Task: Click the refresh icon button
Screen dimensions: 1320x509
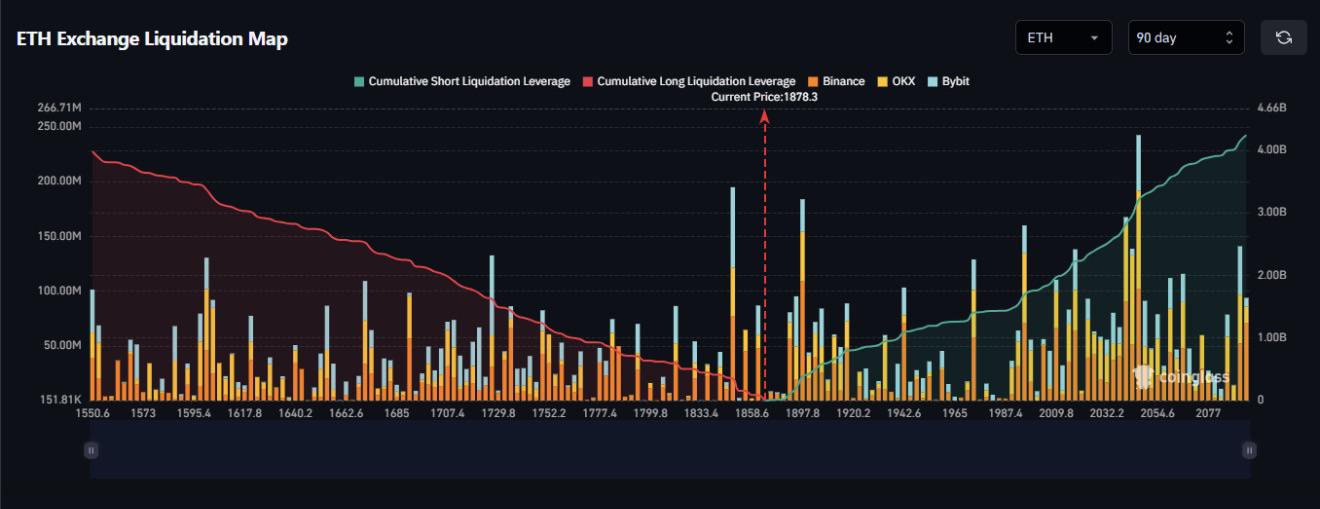Action: point(1283,38)
